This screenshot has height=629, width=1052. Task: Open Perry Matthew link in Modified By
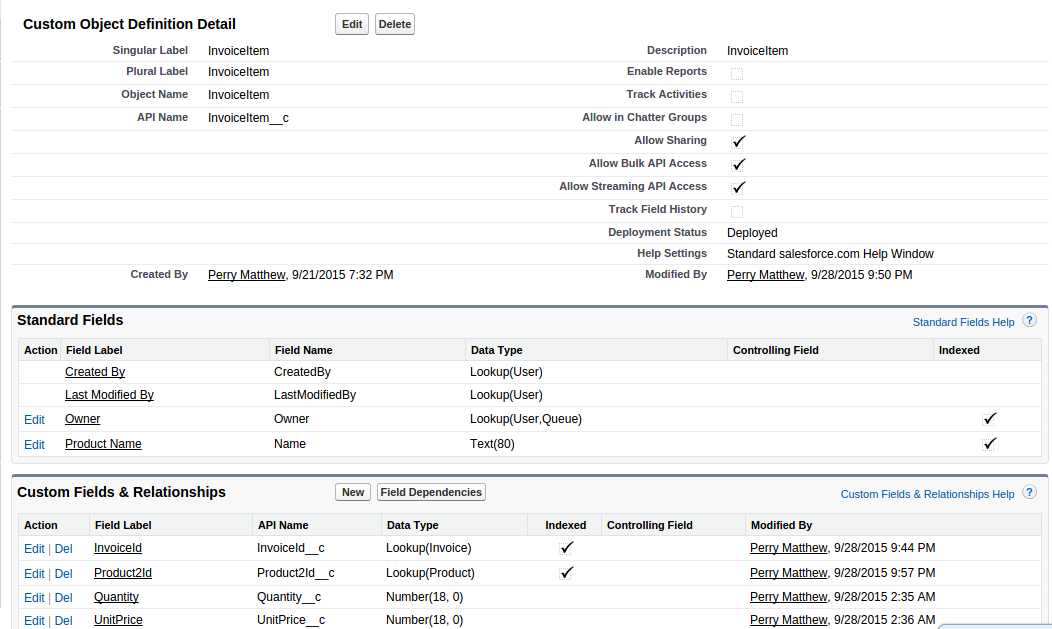(x=766, y=275)
